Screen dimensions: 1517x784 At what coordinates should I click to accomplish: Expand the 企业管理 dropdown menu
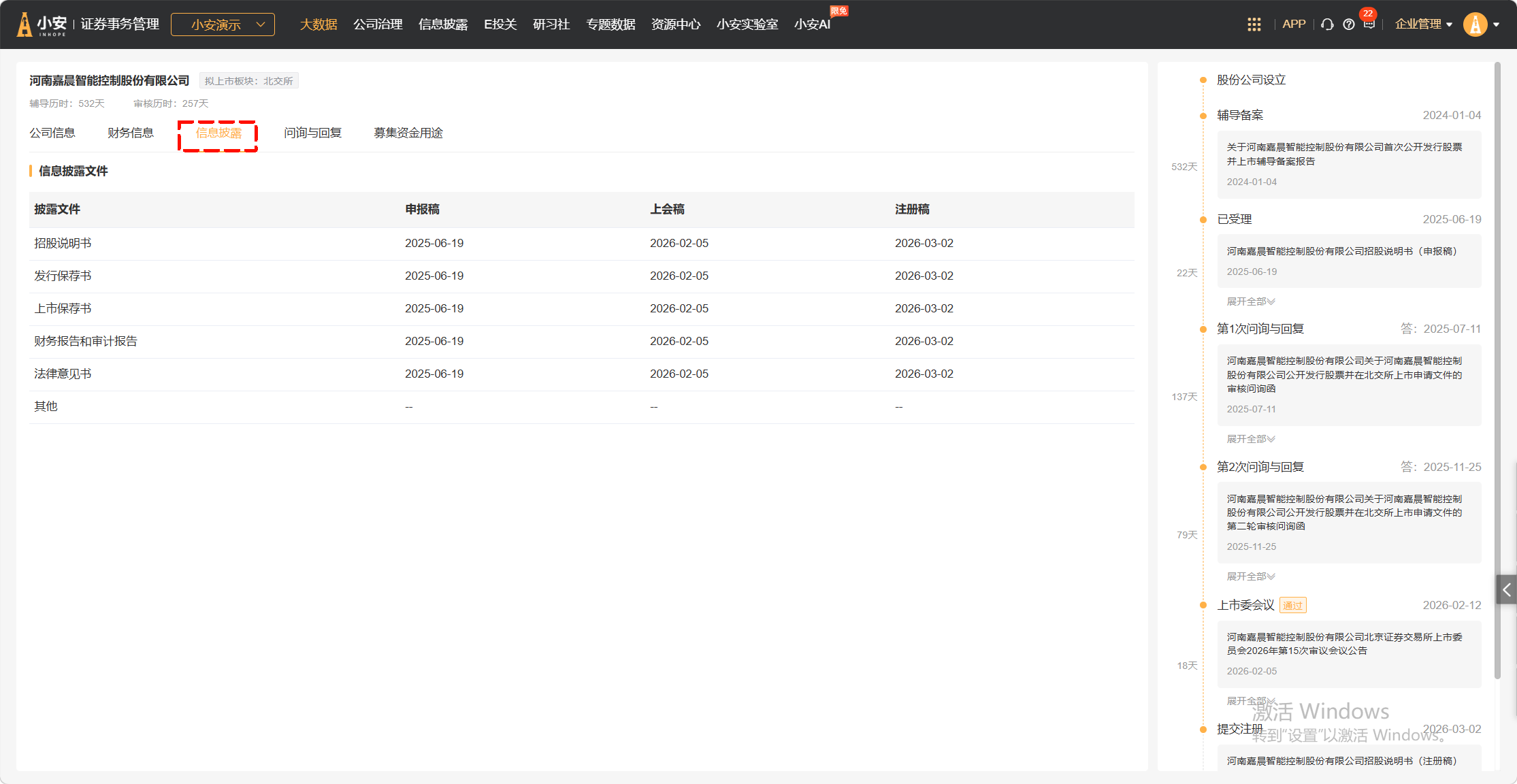[x=1423, y=24]
